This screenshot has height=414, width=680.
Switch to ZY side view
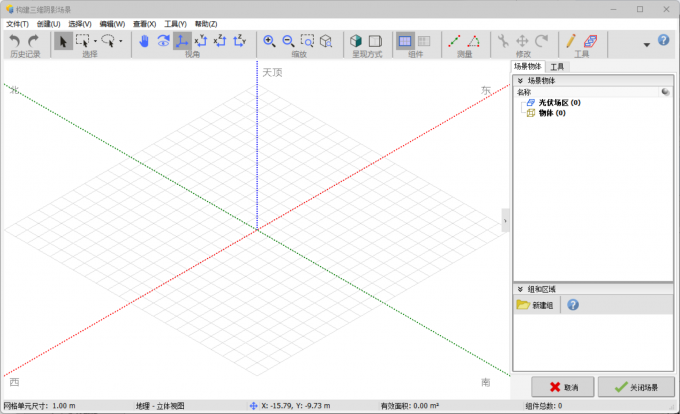point(239,41)
